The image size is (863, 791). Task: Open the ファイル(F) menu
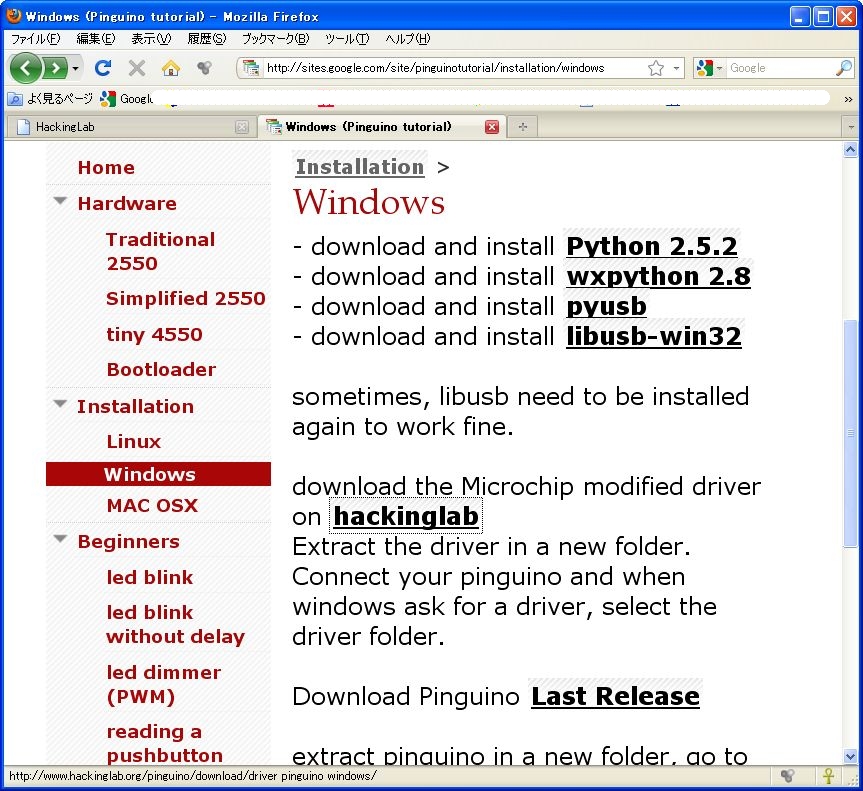pos(36,39)
